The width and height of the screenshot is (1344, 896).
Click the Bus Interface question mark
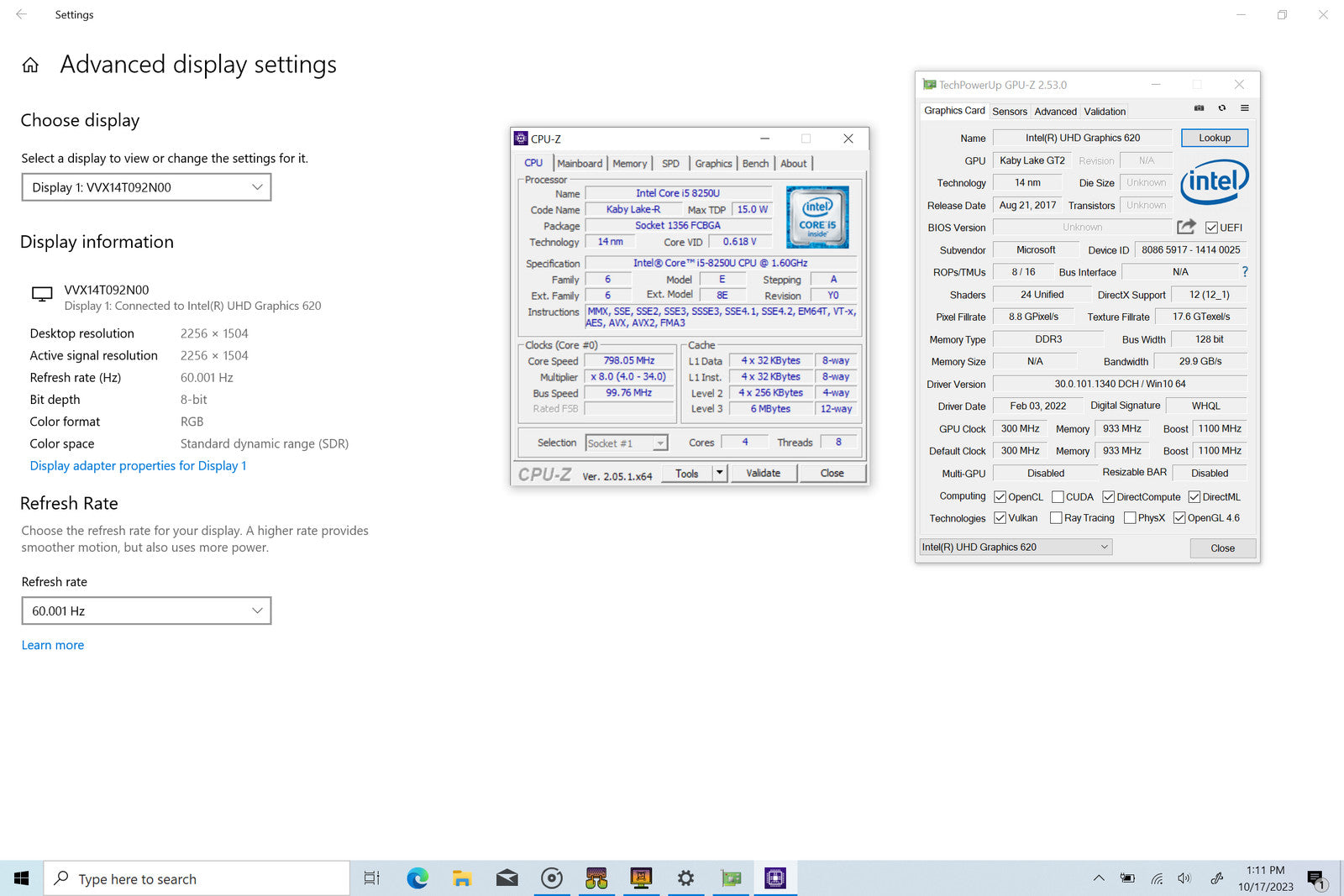(1245, 272)
